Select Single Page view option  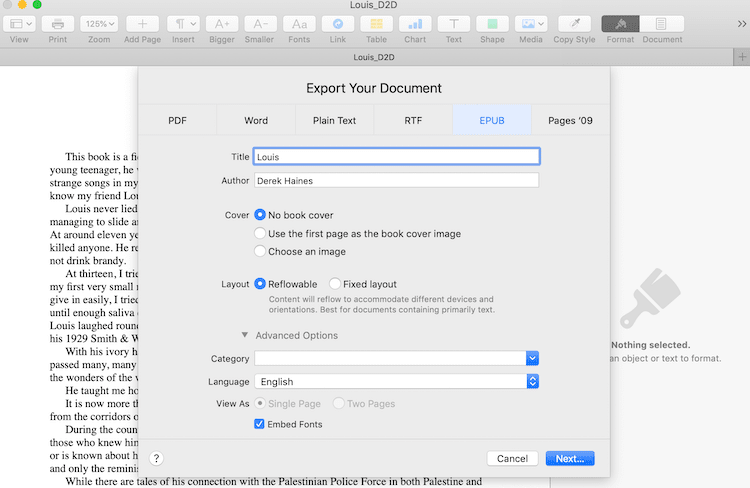pos(260,403)
